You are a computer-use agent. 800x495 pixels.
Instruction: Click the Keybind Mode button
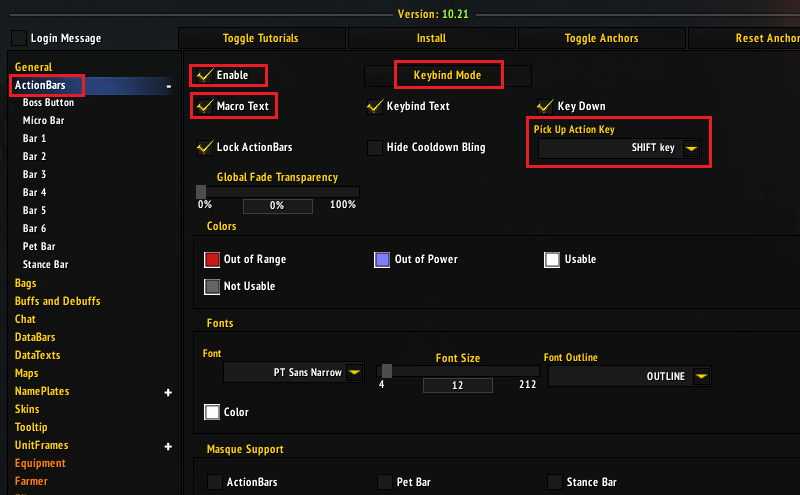(x=448, y=75)
